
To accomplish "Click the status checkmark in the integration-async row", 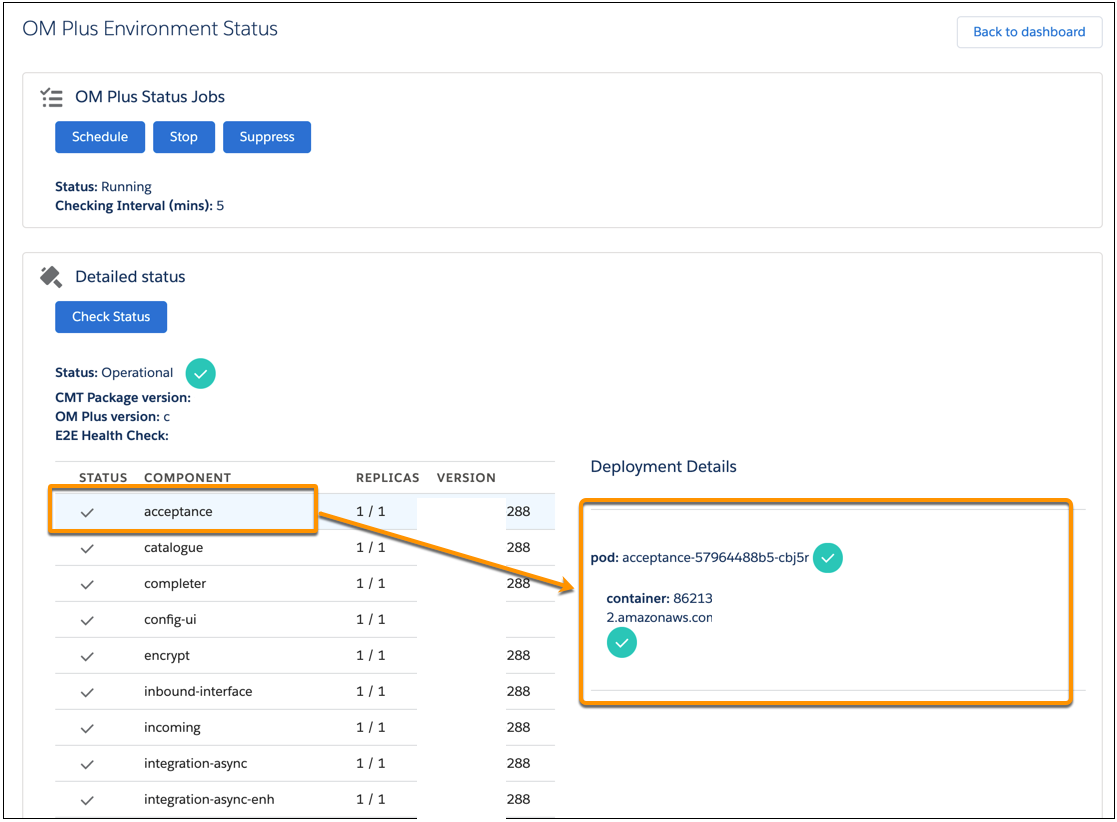I will [x=87, y=764].
